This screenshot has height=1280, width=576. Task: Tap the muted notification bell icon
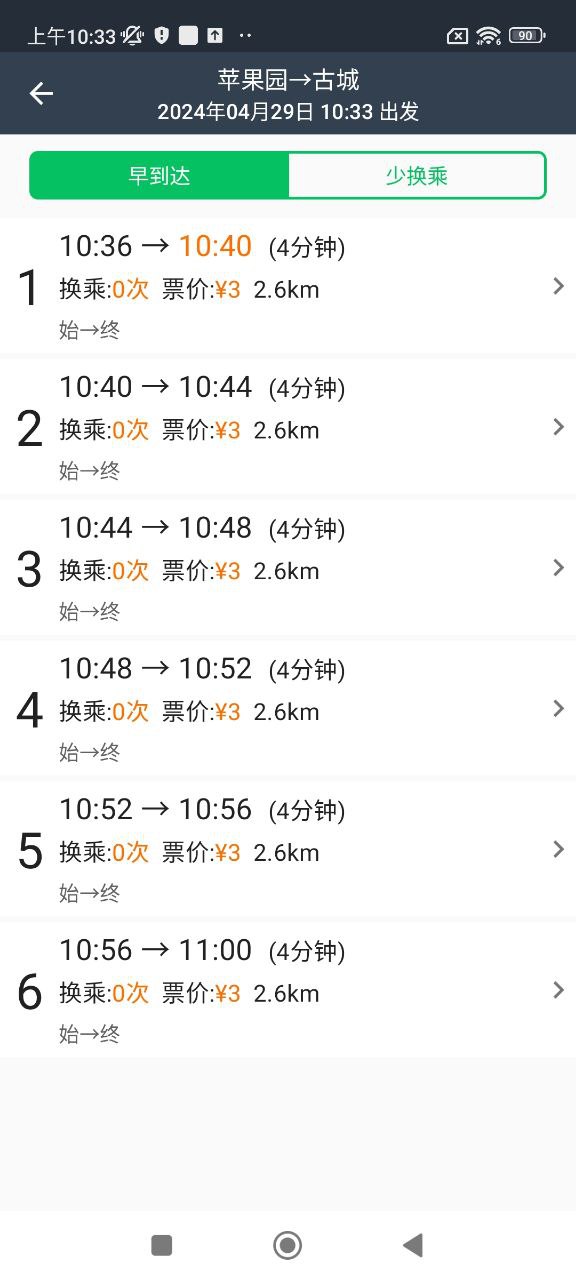tap(132, 36)
